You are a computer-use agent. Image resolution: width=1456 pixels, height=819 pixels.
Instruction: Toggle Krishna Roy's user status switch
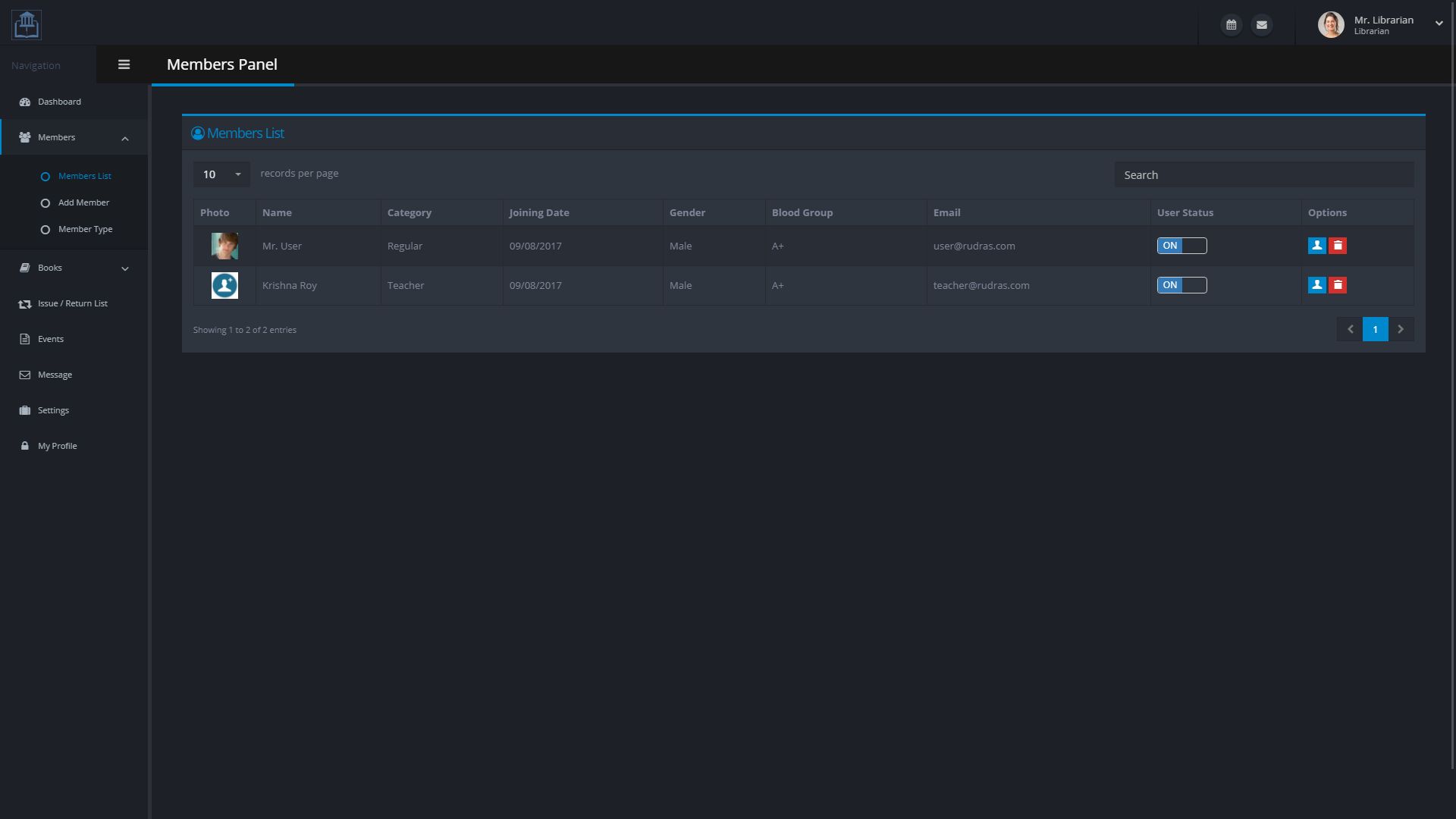(x=1181, y=285)
